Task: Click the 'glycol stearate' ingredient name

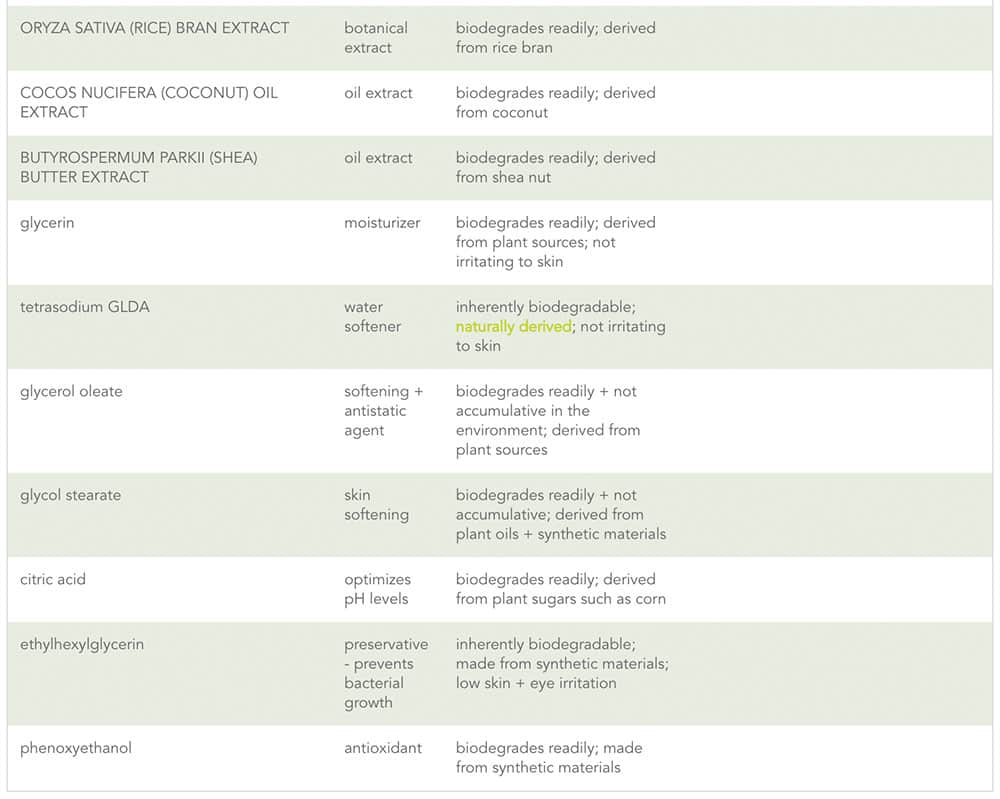Action: [x=70, y=495]
